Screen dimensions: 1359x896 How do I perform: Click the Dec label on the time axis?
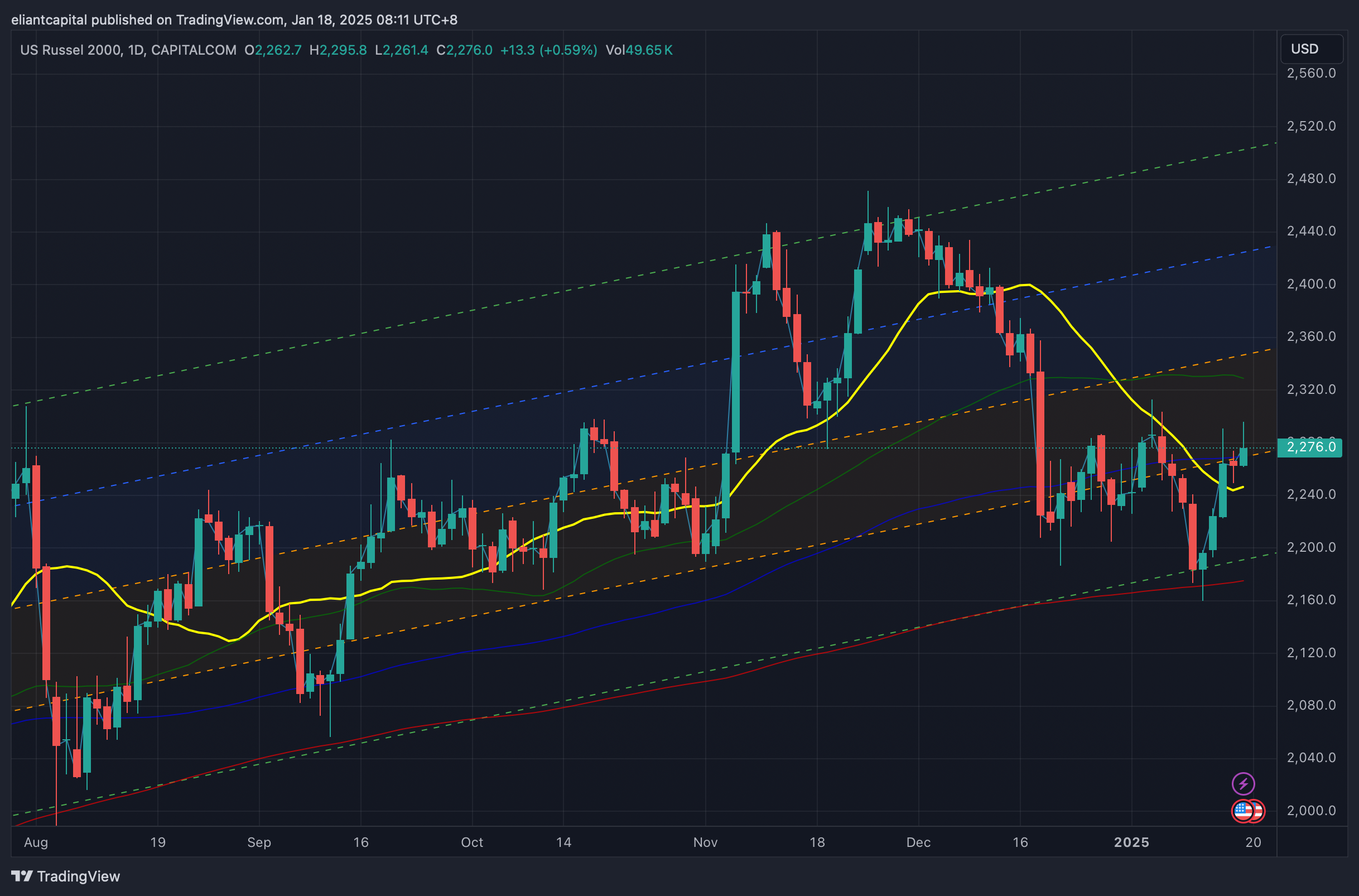(x=918, y=842)
